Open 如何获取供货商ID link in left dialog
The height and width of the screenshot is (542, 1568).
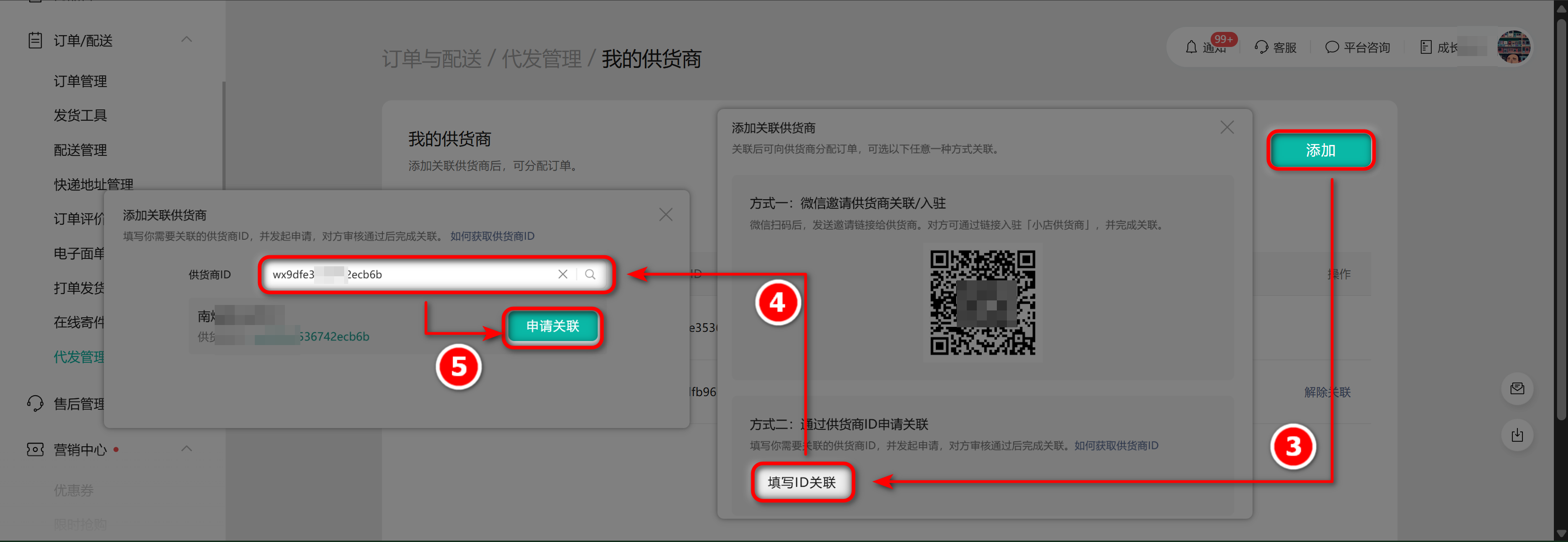point(492,236)
